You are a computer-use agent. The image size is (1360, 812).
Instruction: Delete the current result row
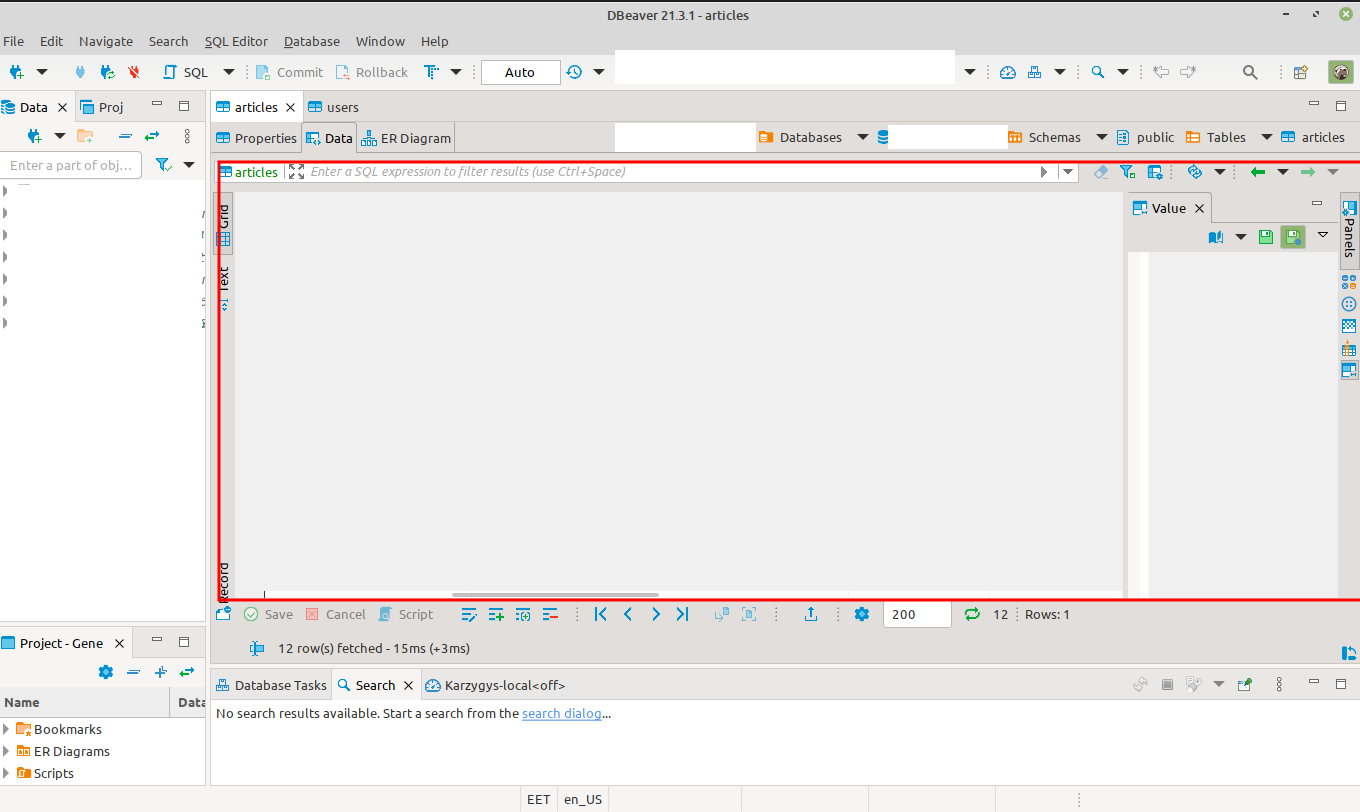click(x=549, y=614)
